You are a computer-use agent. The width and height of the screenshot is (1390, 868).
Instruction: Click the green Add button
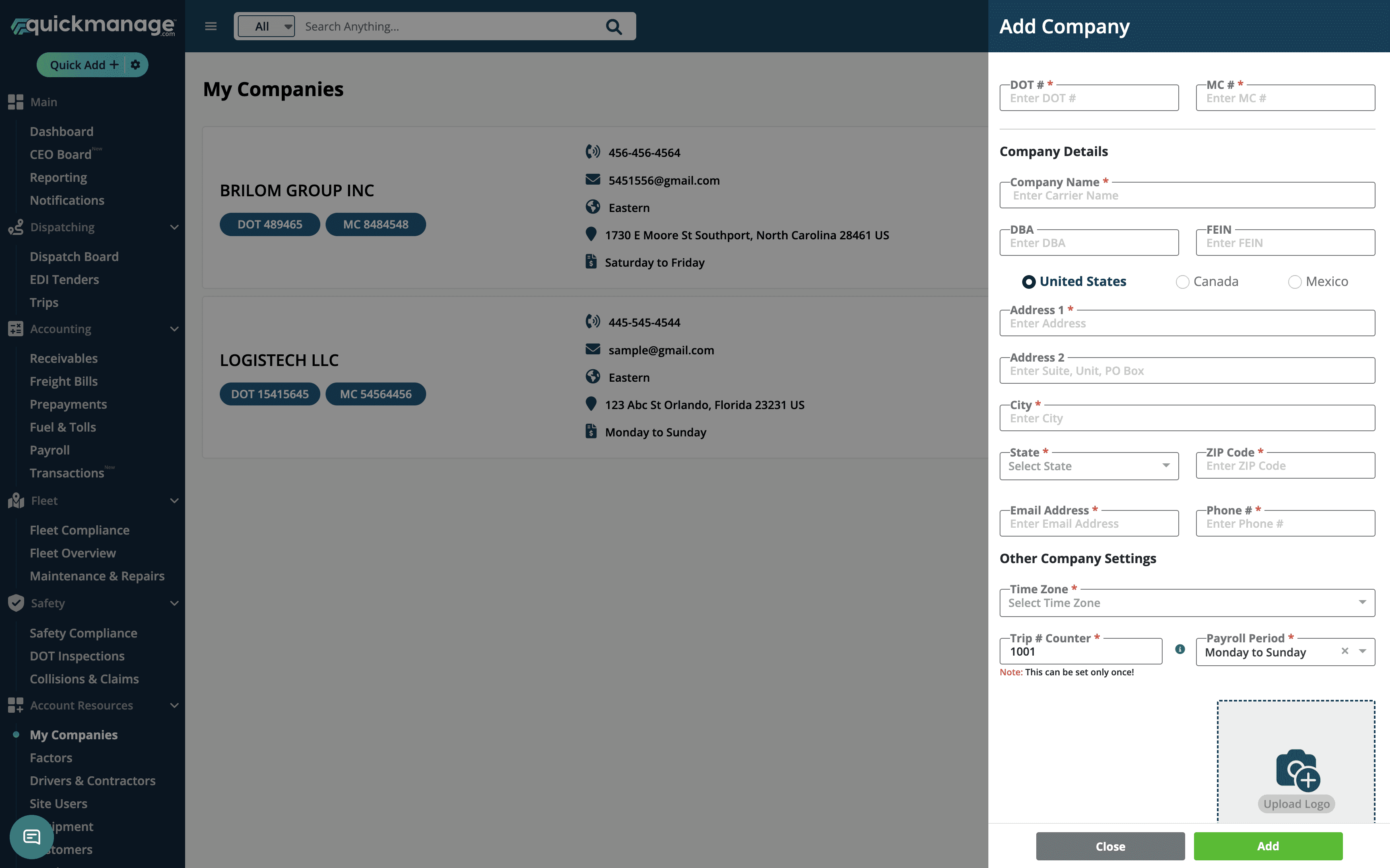point(1268,846)
